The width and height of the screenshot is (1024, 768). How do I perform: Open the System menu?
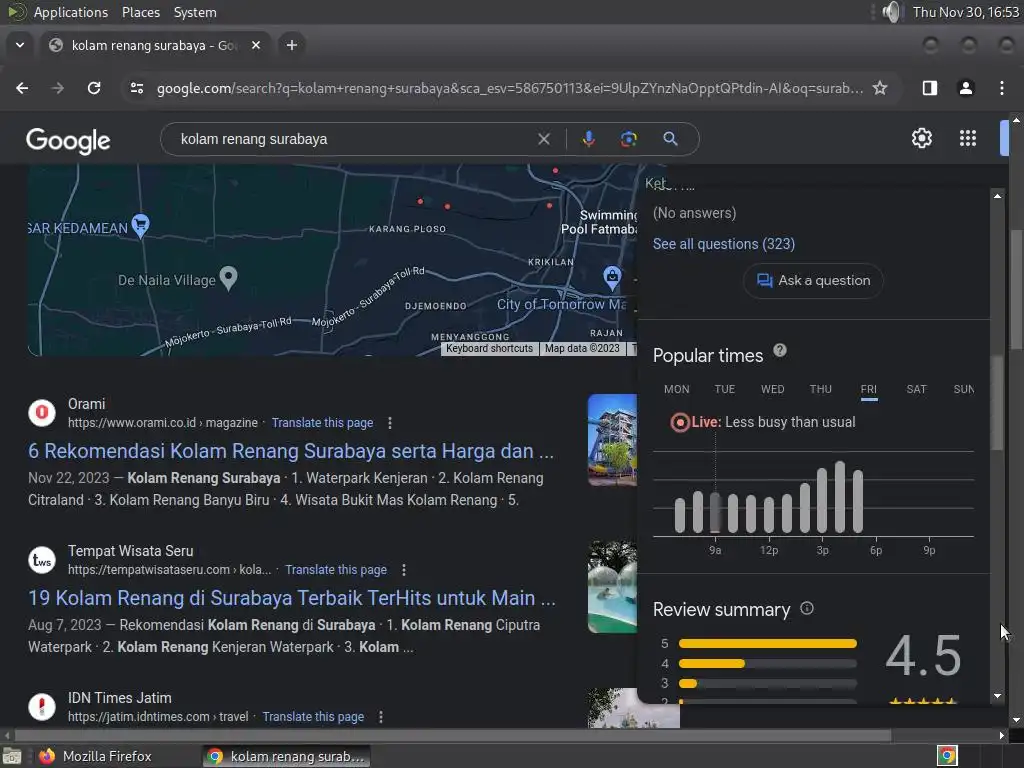click(x=195, y=12)
